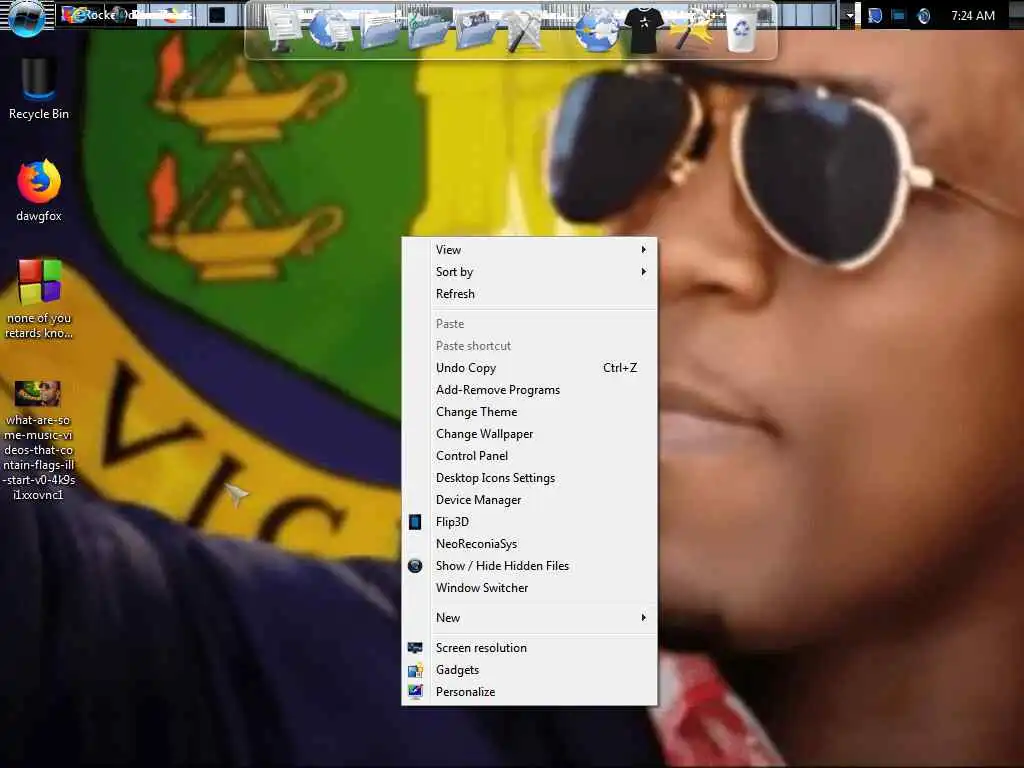Click the Personalize entry icon

click(415, 692)
